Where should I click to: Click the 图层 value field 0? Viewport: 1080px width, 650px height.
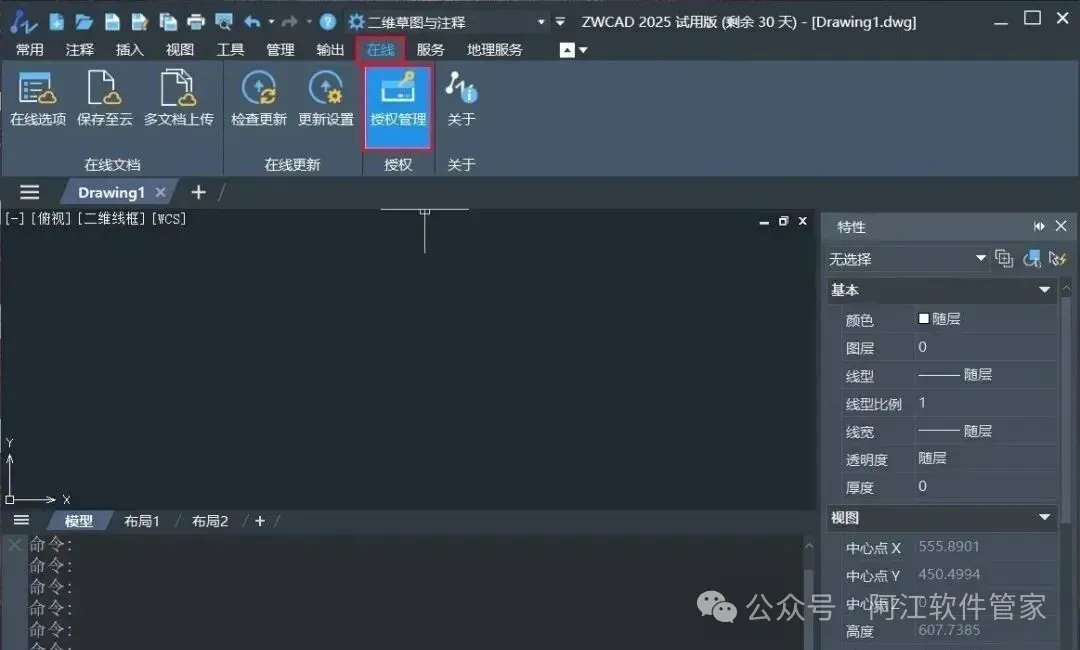coord(986,347)
